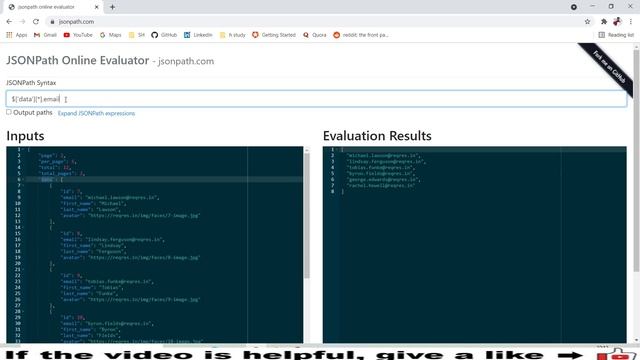This screenshot has height=360, width=640.
Task: Click "byron.fields@reqres.in" in the Inputs editor
Action: pyautogui.click(x=118, y=324)
